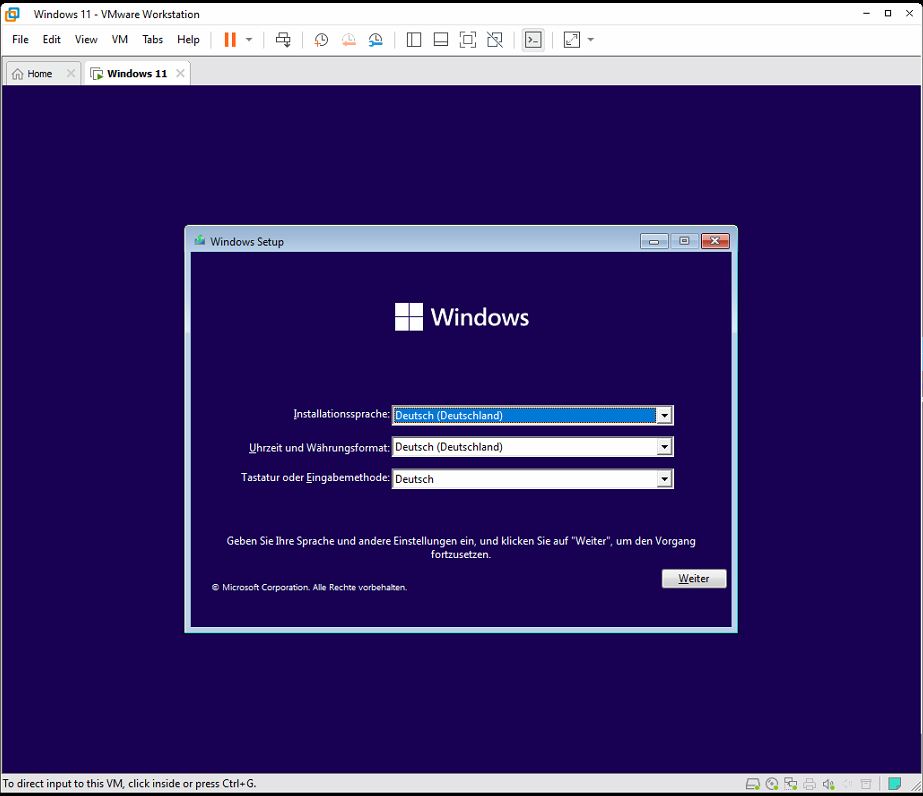Open the Snapshot Manager icon

point(375,40)
